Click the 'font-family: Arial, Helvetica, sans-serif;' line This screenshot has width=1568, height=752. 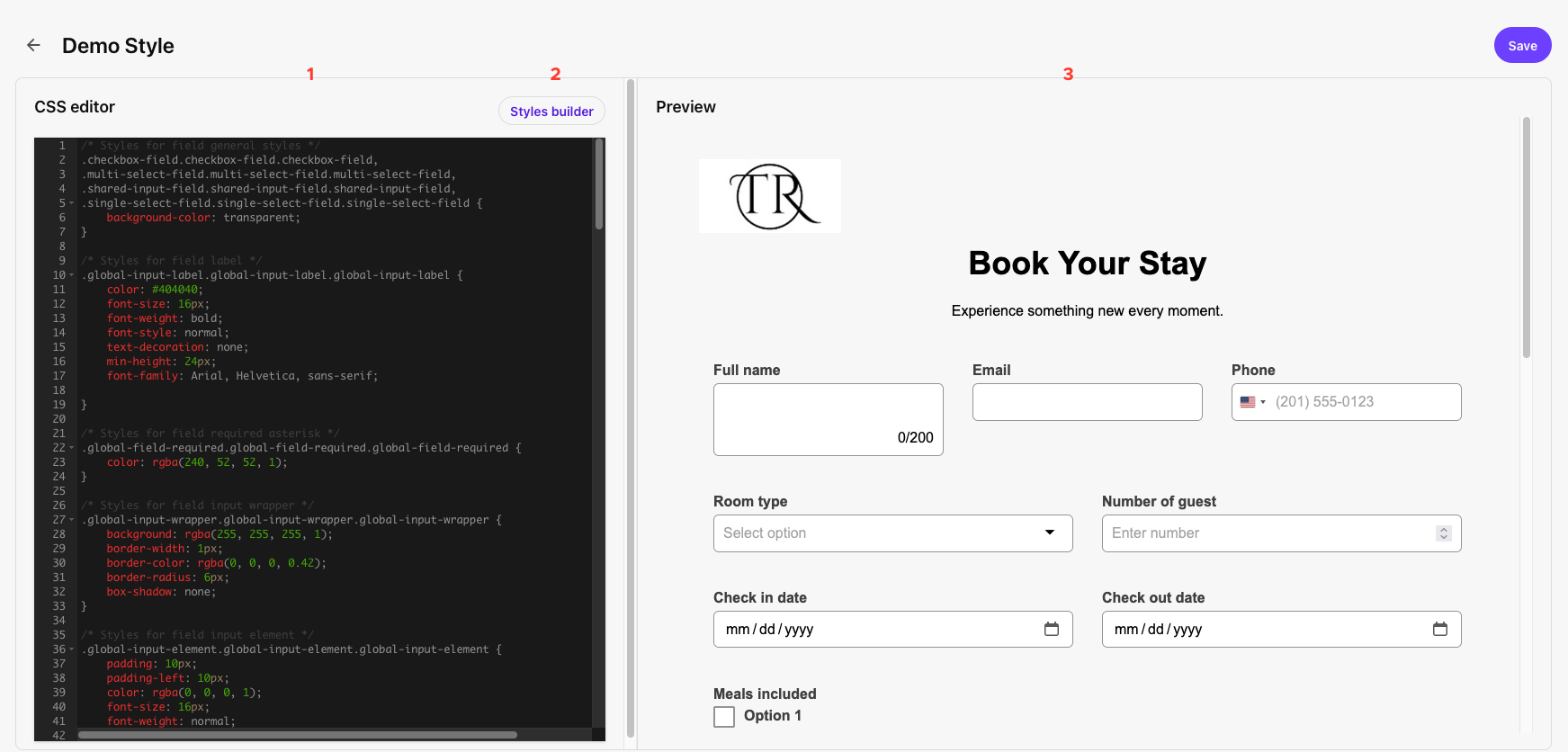[242, 376]
